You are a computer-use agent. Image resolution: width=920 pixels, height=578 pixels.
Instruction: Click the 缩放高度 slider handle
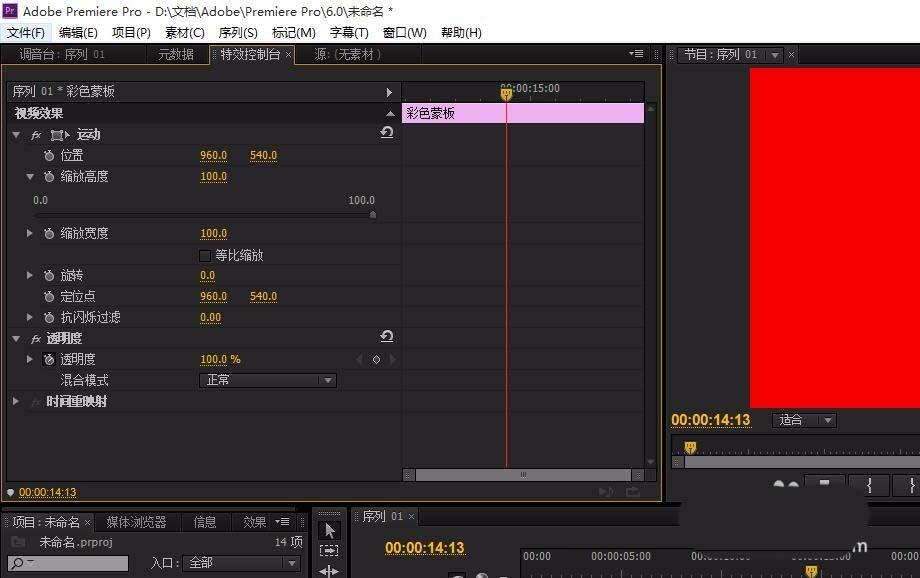pyautogui.click(x=373, y=214)
